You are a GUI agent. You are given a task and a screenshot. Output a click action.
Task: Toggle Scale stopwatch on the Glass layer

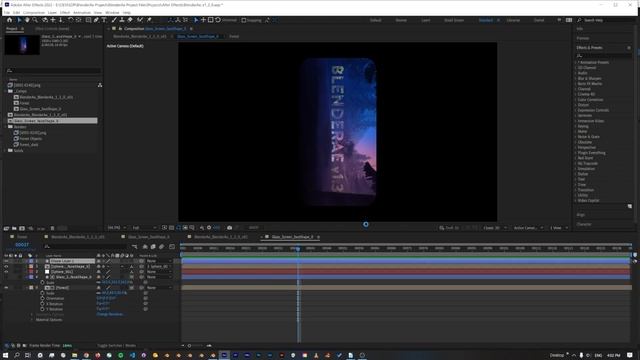coord(42,282)
